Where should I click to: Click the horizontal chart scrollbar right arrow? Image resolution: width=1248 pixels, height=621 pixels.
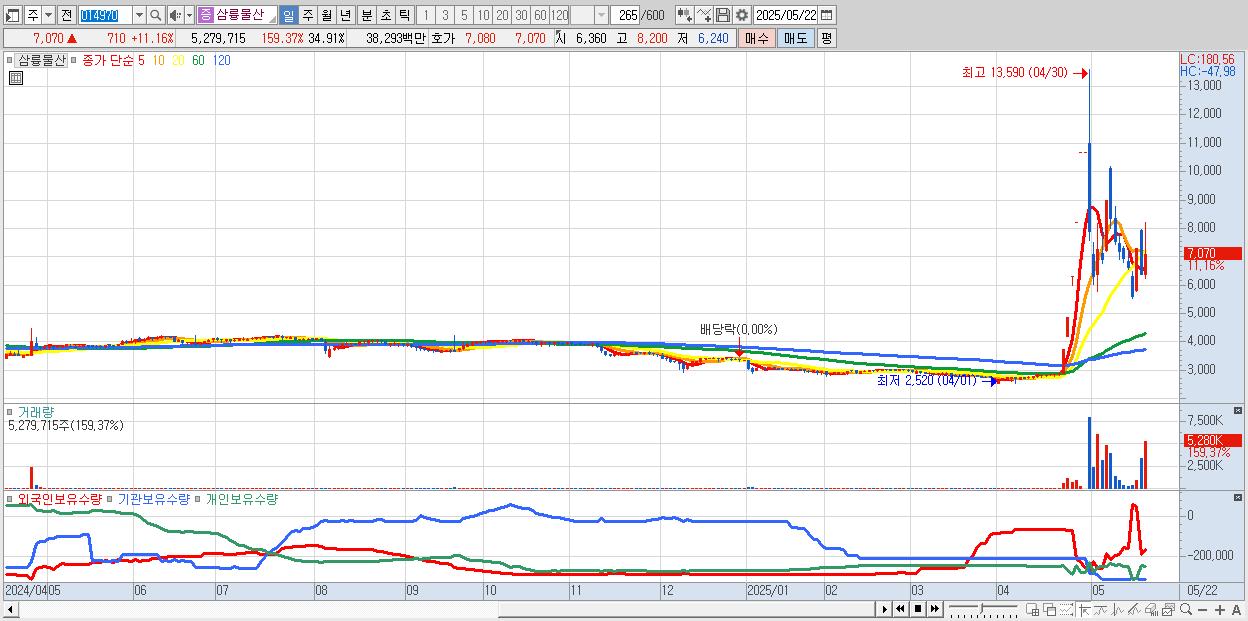(x=884, y=609)
